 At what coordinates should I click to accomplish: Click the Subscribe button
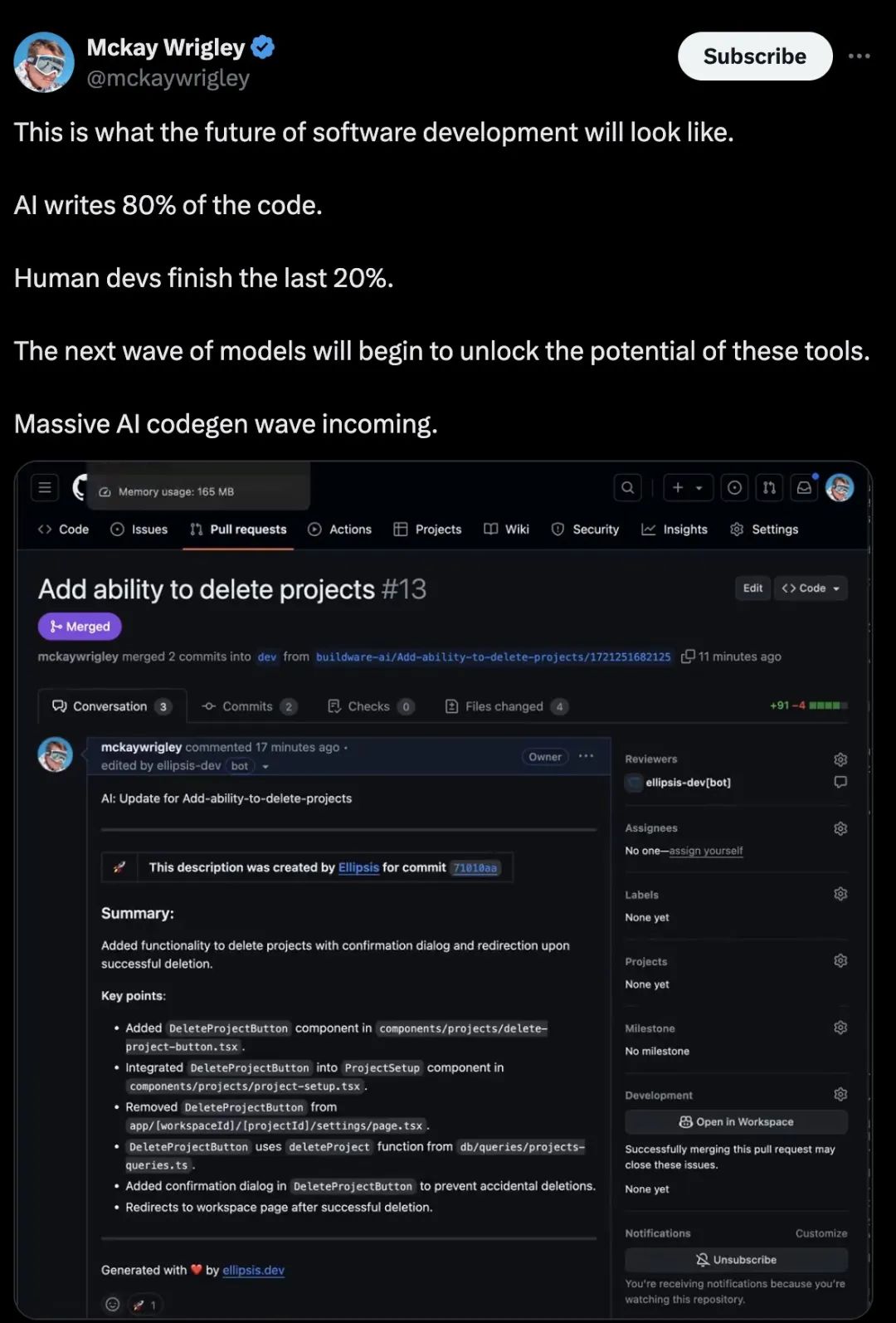tap(754, 56)
